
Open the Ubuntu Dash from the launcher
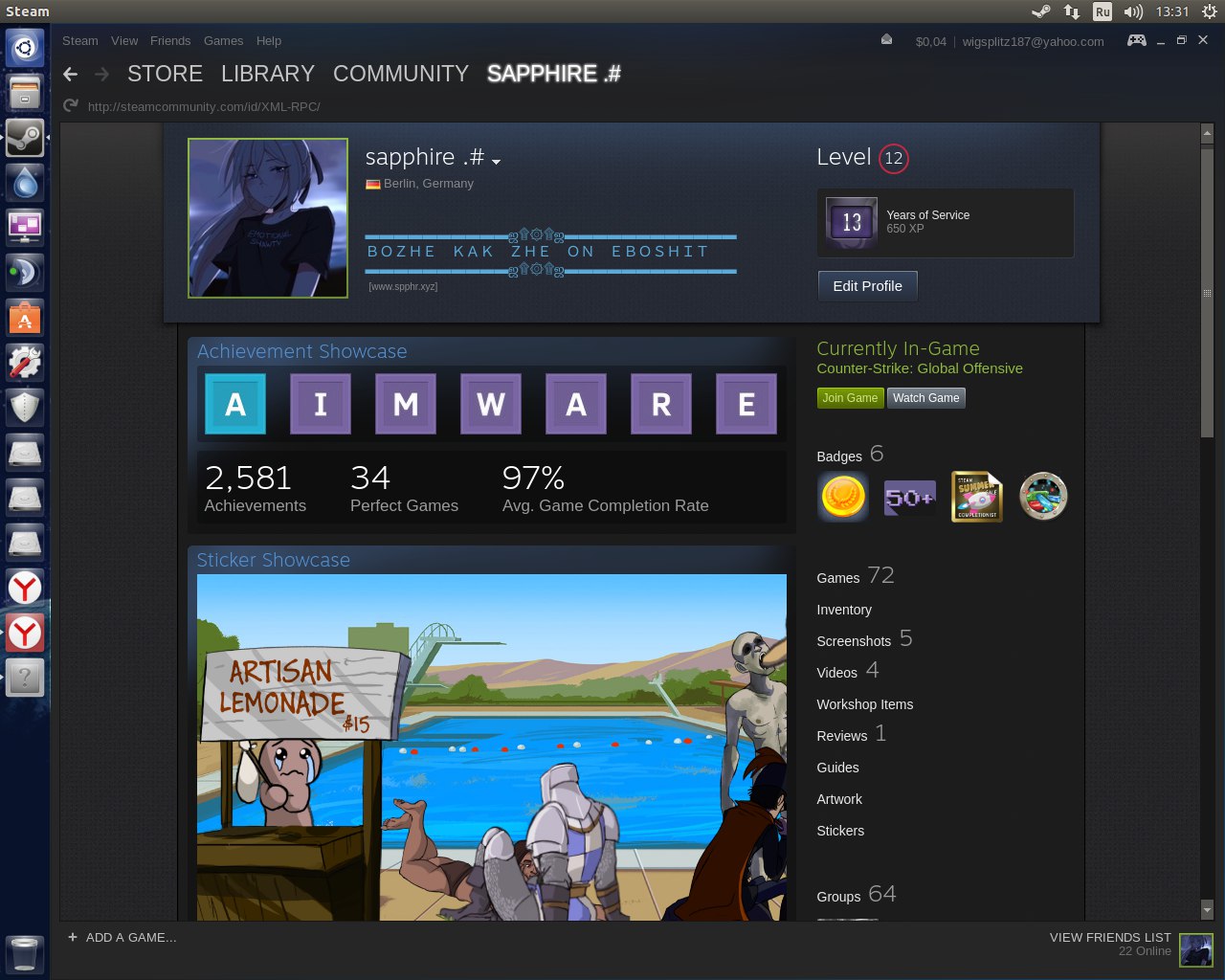click(x=25, y=48)
